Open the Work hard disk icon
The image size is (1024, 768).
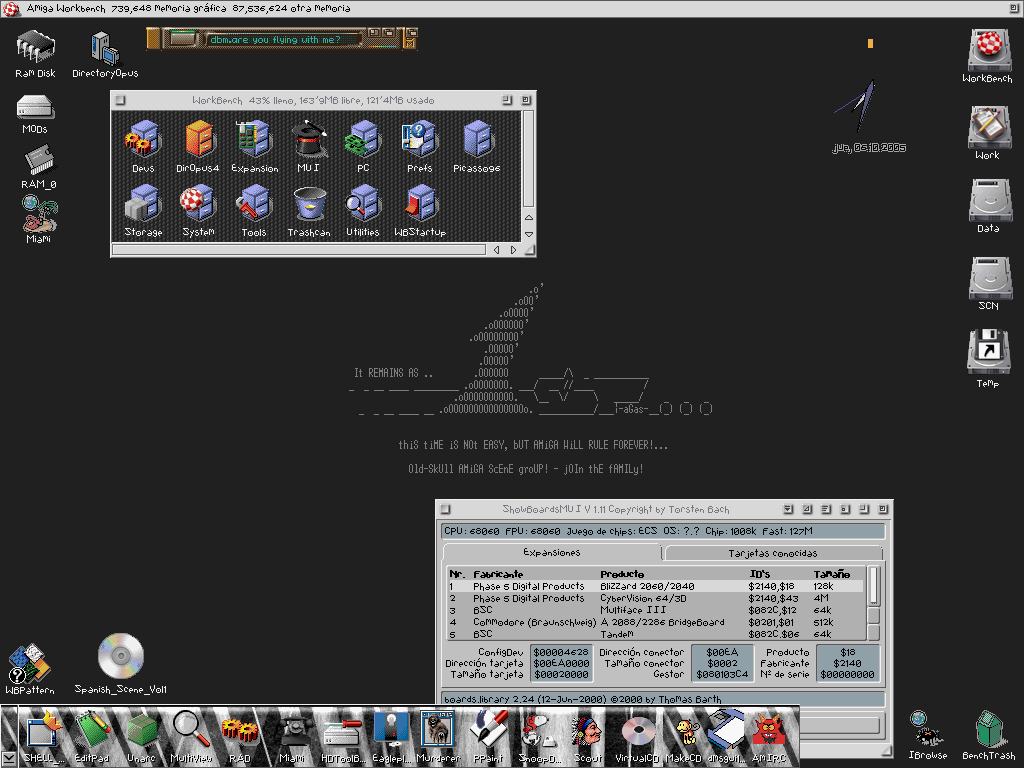click(x=987, y=133)
